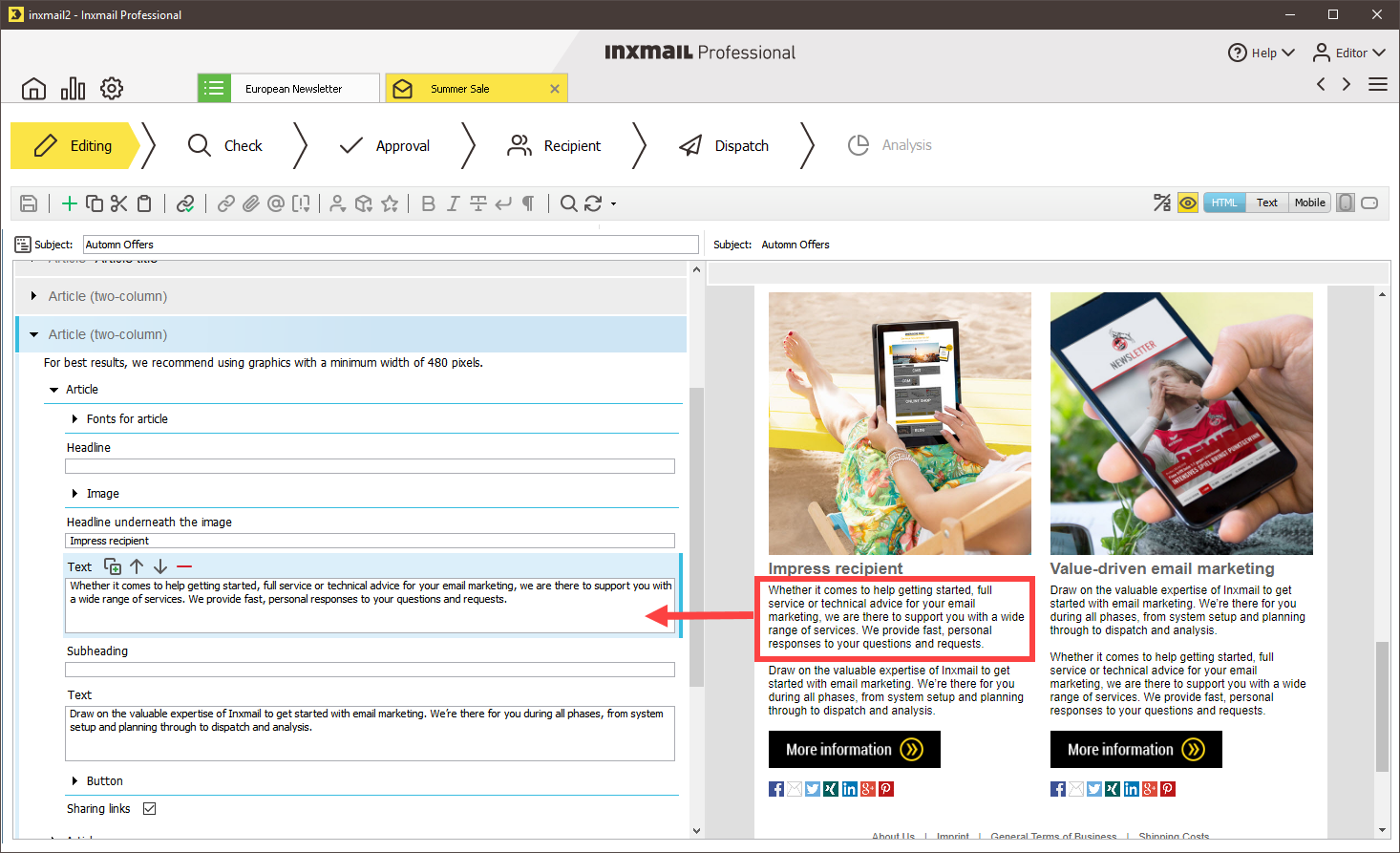Image resolution: width=1400 pixels, height=853 pixels.
Task: Go to the previous tab with left chevron
Action: [x=1321, y=84]
